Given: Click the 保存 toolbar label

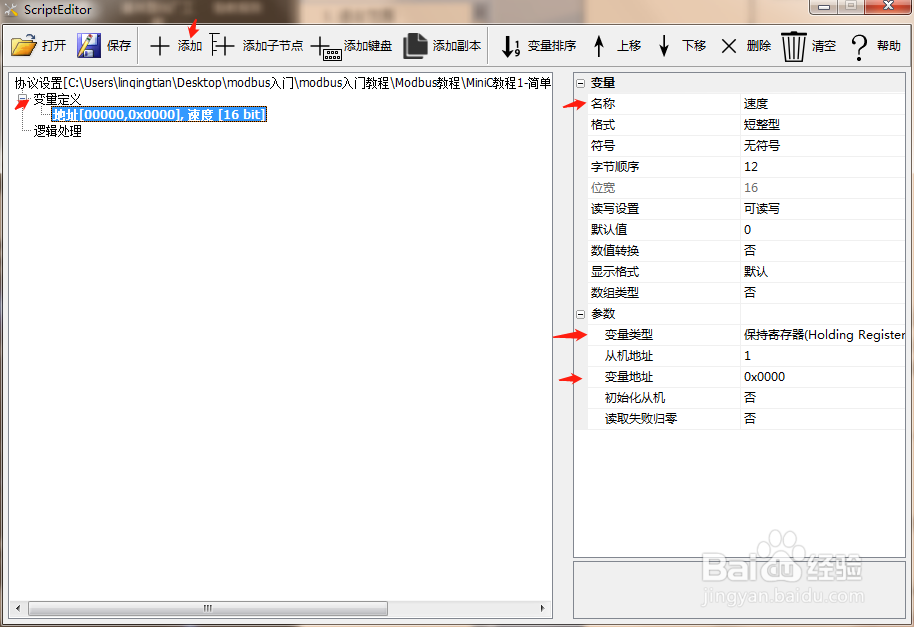Looking at the screenshot, I should pos(119,45).
